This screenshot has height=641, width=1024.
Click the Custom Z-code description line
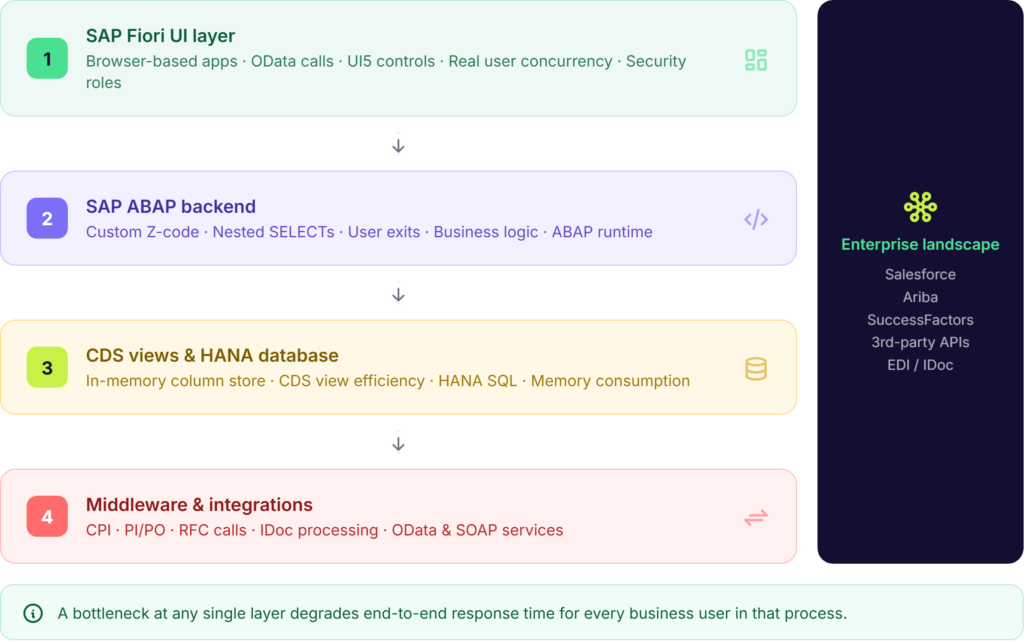pyautogui.click(x=369, y=232)
